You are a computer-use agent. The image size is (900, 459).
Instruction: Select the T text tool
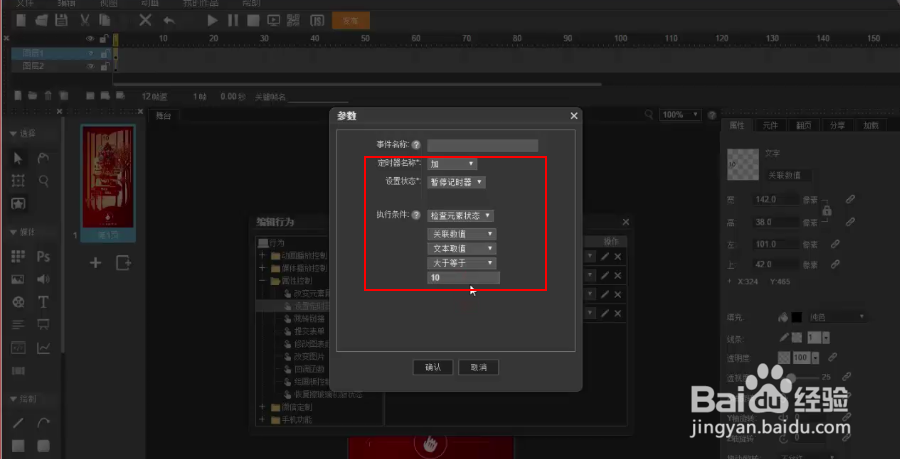point(44,302)
